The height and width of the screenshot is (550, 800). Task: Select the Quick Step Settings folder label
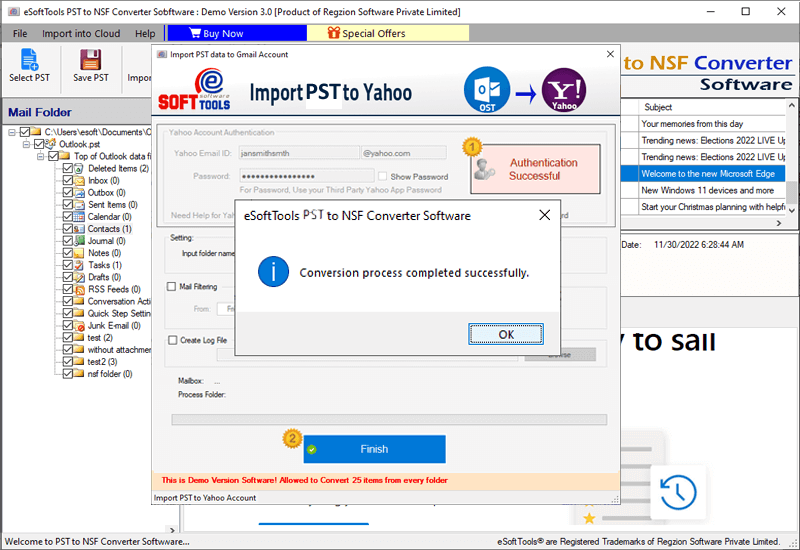[119, 313]
